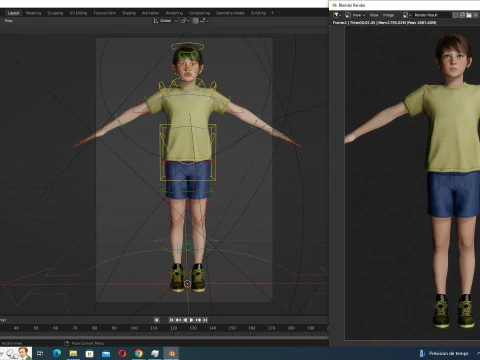The image size is (480, 360).
Task: Open the Sculpting workspace tab
Action: point(55,13)
